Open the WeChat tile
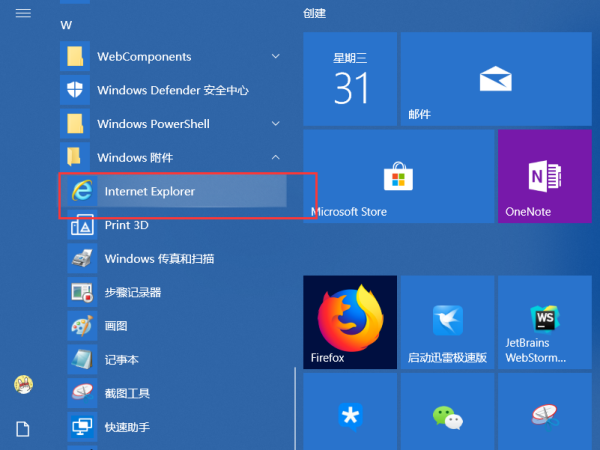The width and height of the screenshot is (600, 450). tap(447, 412)
